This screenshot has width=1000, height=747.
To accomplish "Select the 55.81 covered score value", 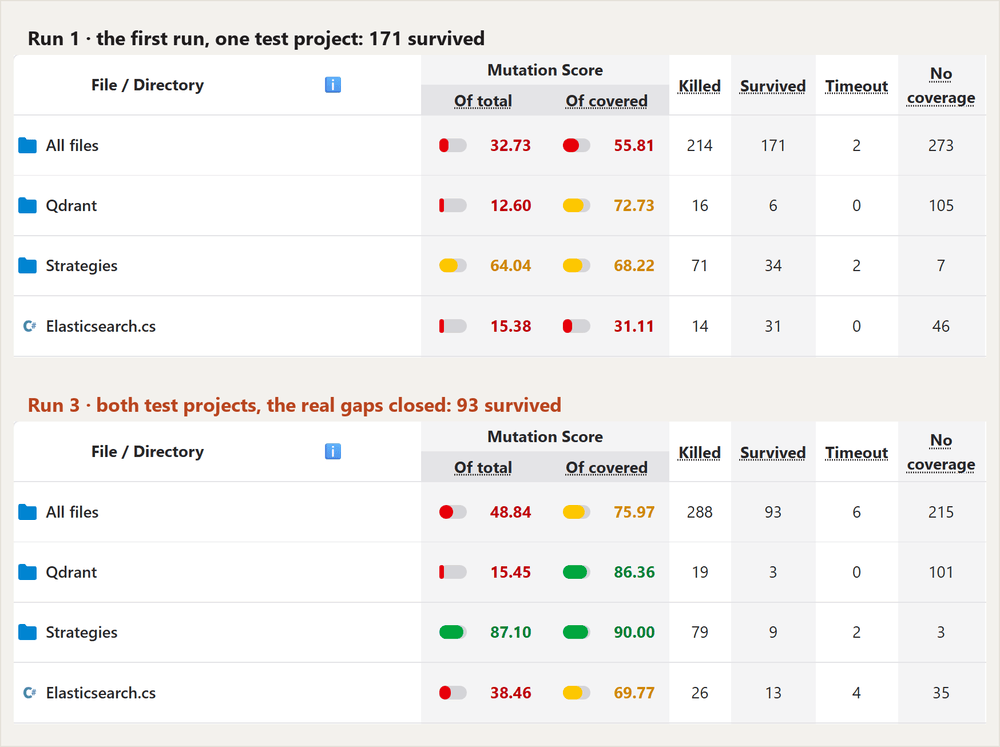I will [x=634, y=145].
